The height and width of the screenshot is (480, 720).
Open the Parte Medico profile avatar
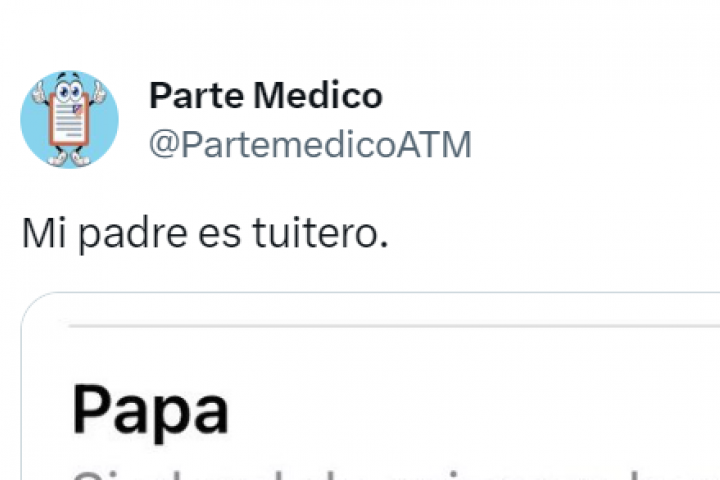pyautogui.click(x=69, y=119)
